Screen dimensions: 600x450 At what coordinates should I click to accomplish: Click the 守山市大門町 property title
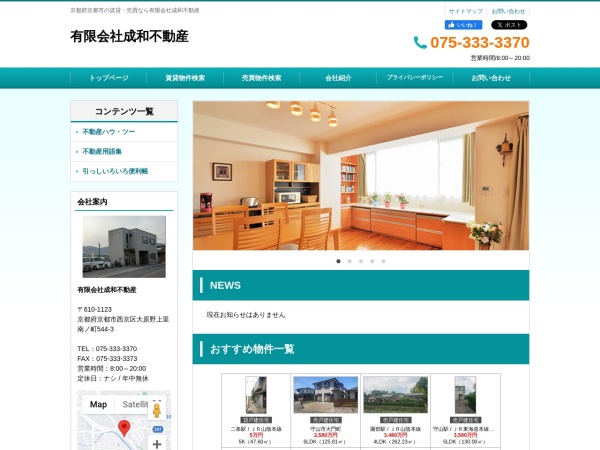[x=325, y=429]
